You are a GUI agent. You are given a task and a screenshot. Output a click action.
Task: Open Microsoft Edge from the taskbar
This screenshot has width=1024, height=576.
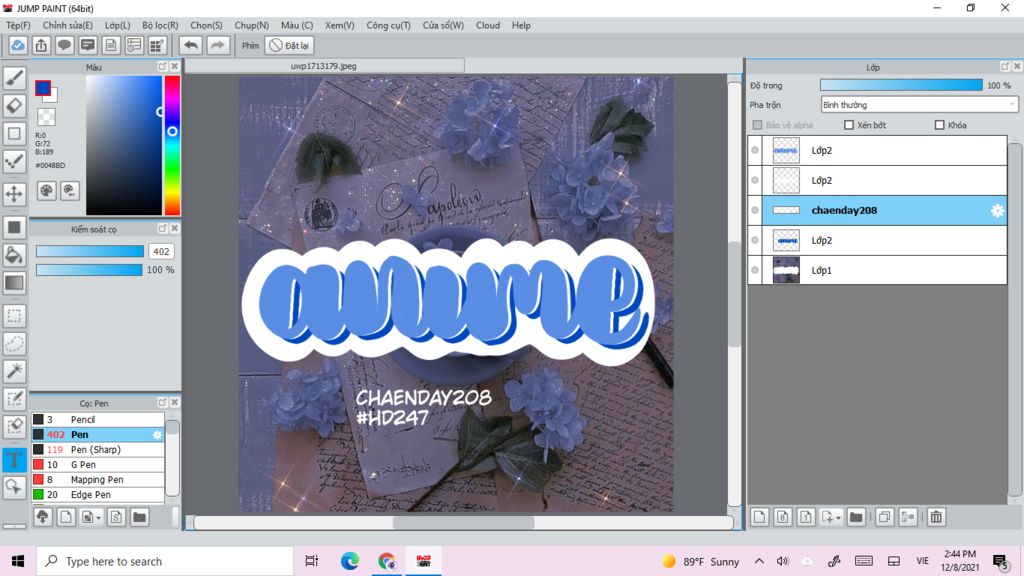pos(349,561)
